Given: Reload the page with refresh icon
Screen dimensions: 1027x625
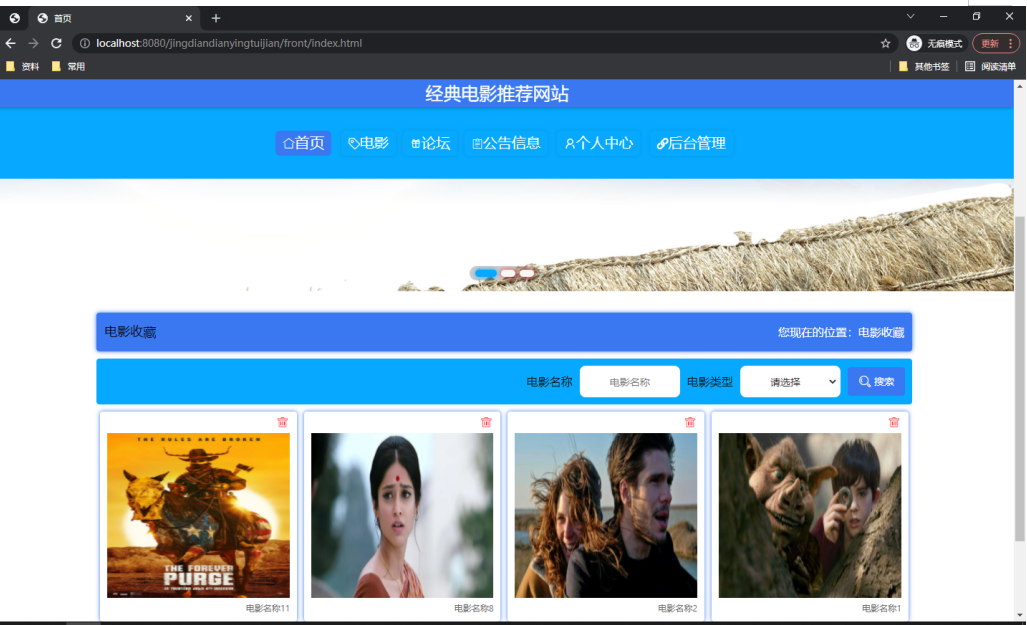Looking at the screenshot, I should [x=56, y=43].
